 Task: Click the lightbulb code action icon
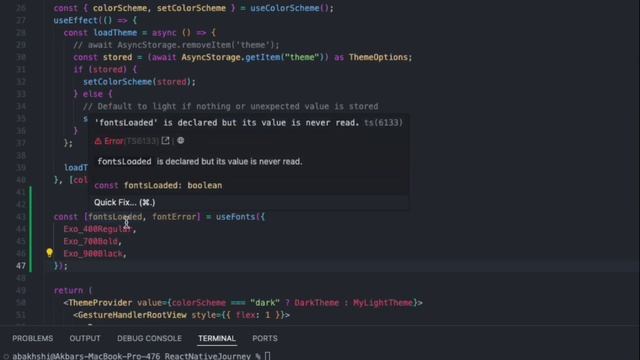(49, 253)
